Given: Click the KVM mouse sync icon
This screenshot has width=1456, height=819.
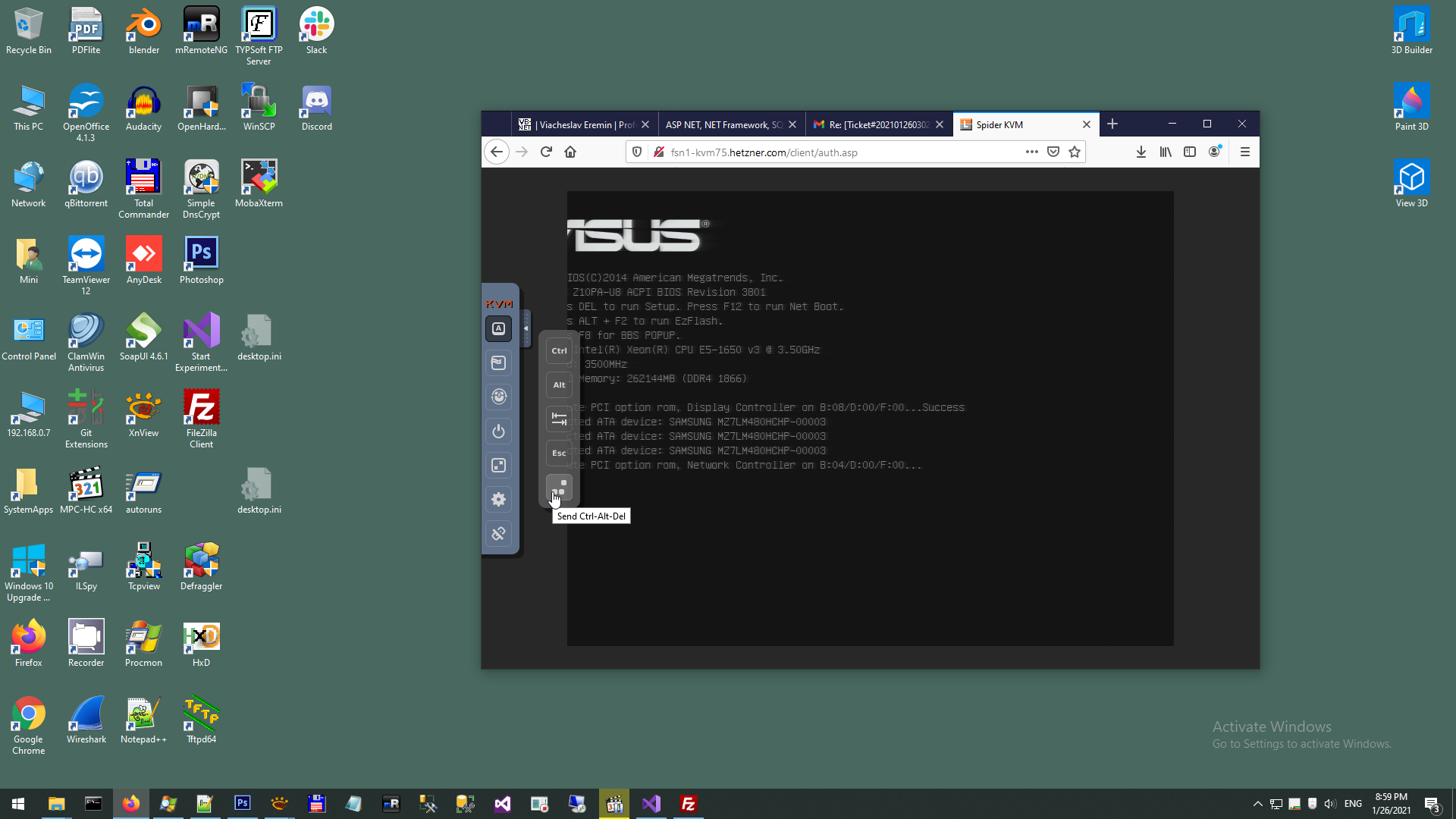Looking at the screenshot, I should point(498,397).
